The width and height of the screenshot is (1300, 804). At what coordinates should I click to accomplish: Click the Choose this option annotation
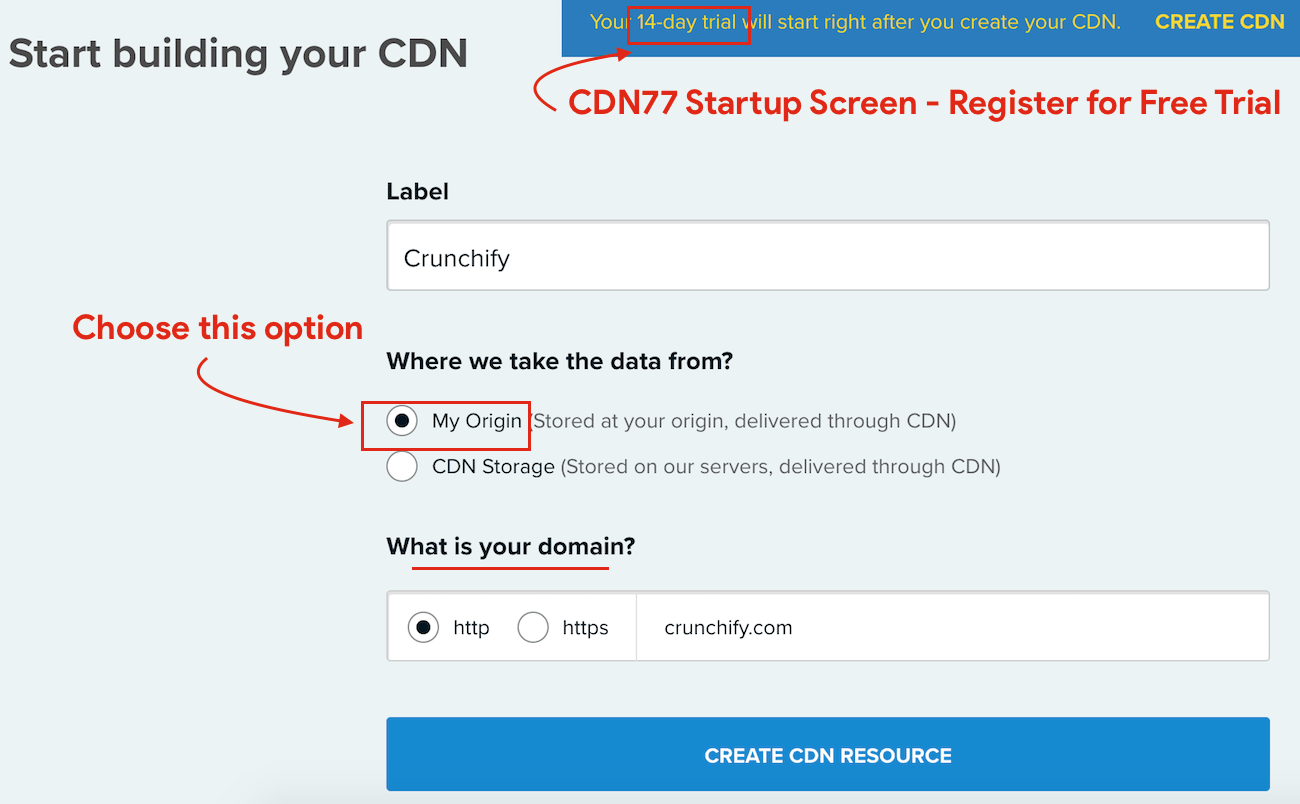218,328
